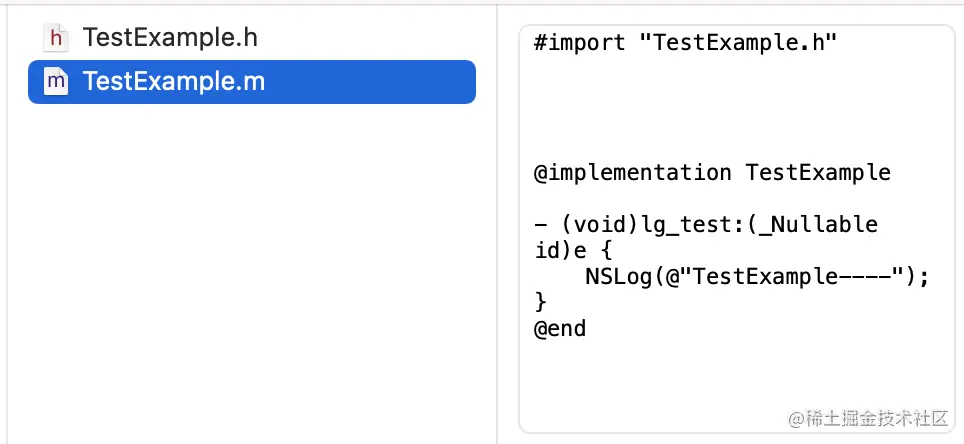
Task: Select the TestExample.h file name
Action: [x=170, y=38]
